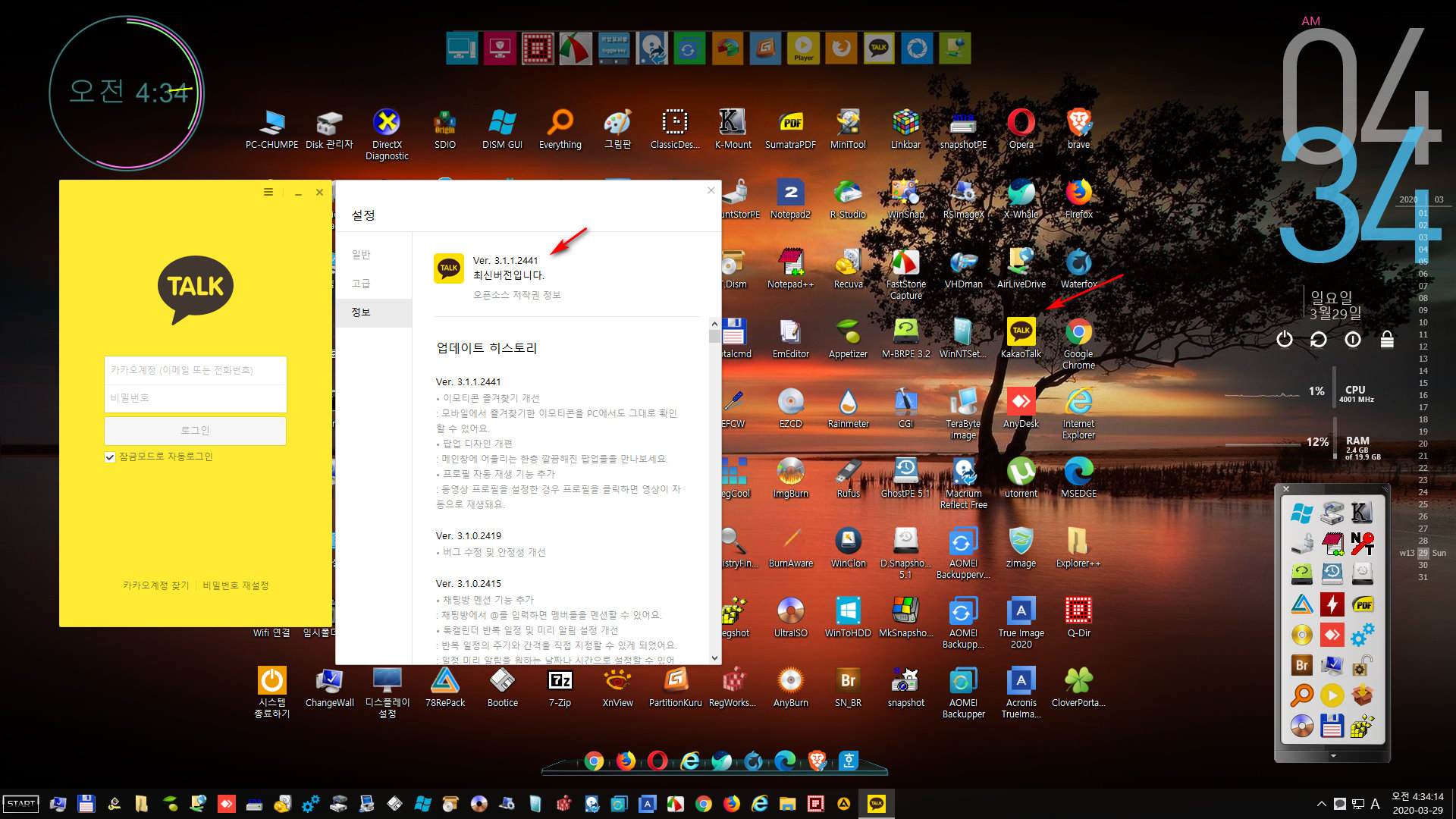Click the KakaoTalk icon in the top dock
The image size is (1456, 819).
[879, 49]
